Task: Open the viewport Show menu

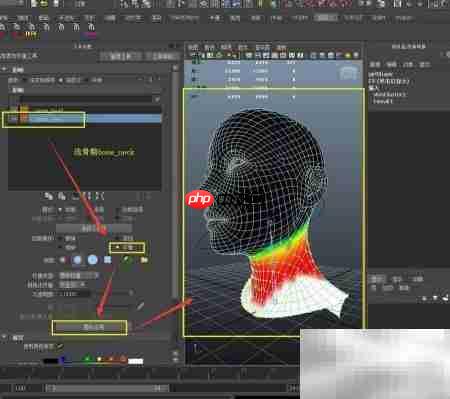Action: pyautogui.click(x=242, y=47)
